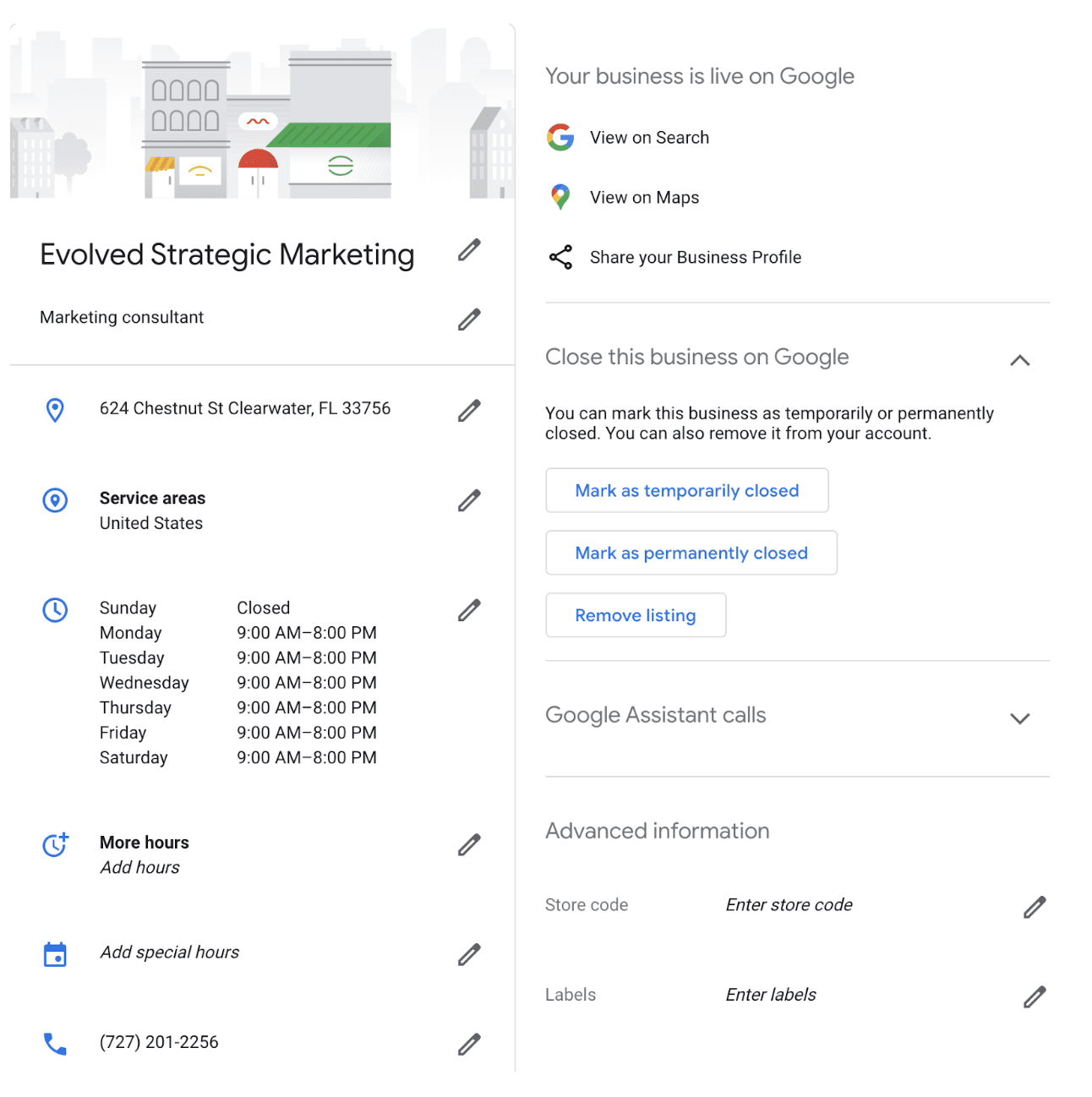This screenshot has width=1092, height=1097.
Task: Click the blue phone icon
Action: [55, 1045]
